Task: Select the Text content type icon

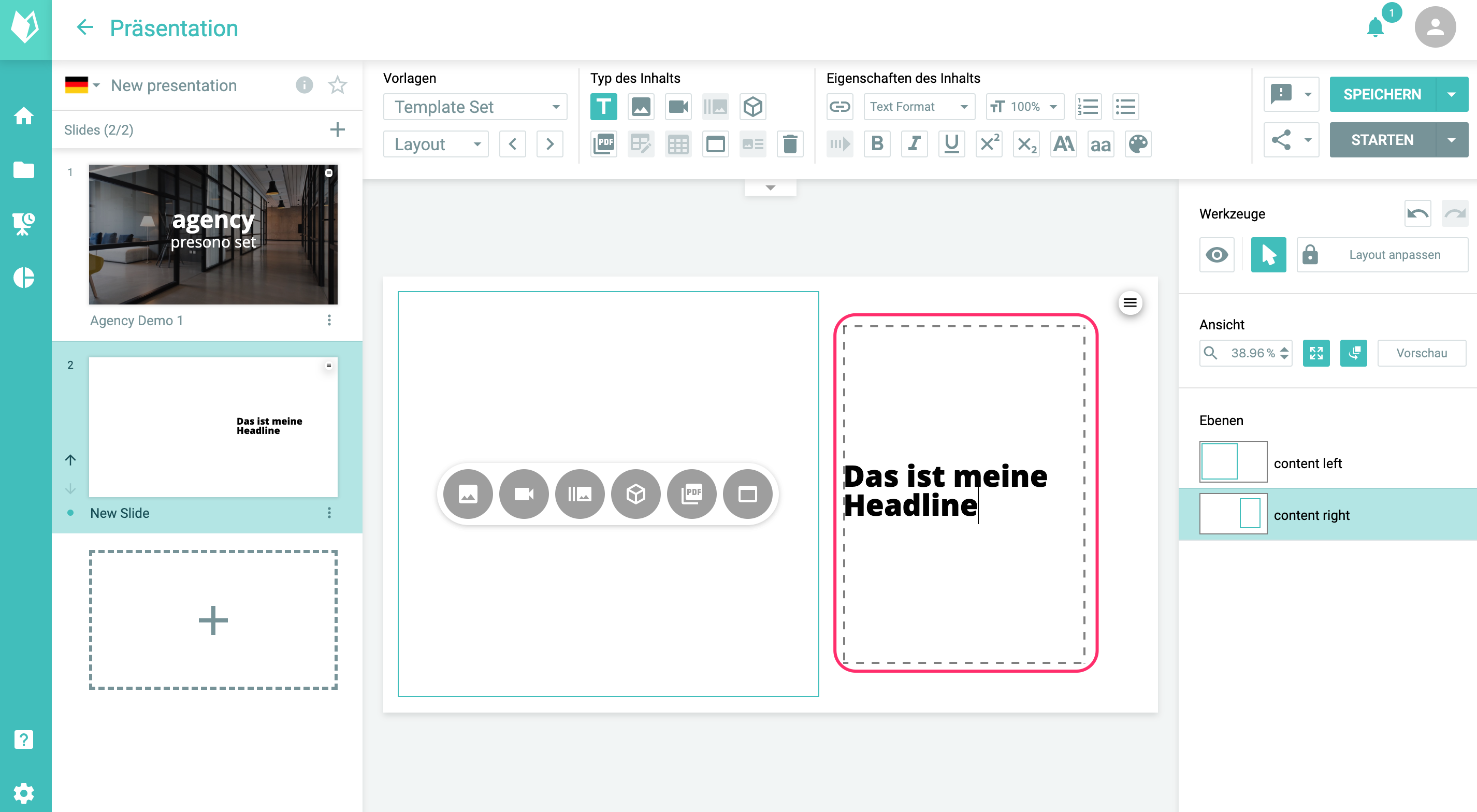Action: (x=603, y=107)
